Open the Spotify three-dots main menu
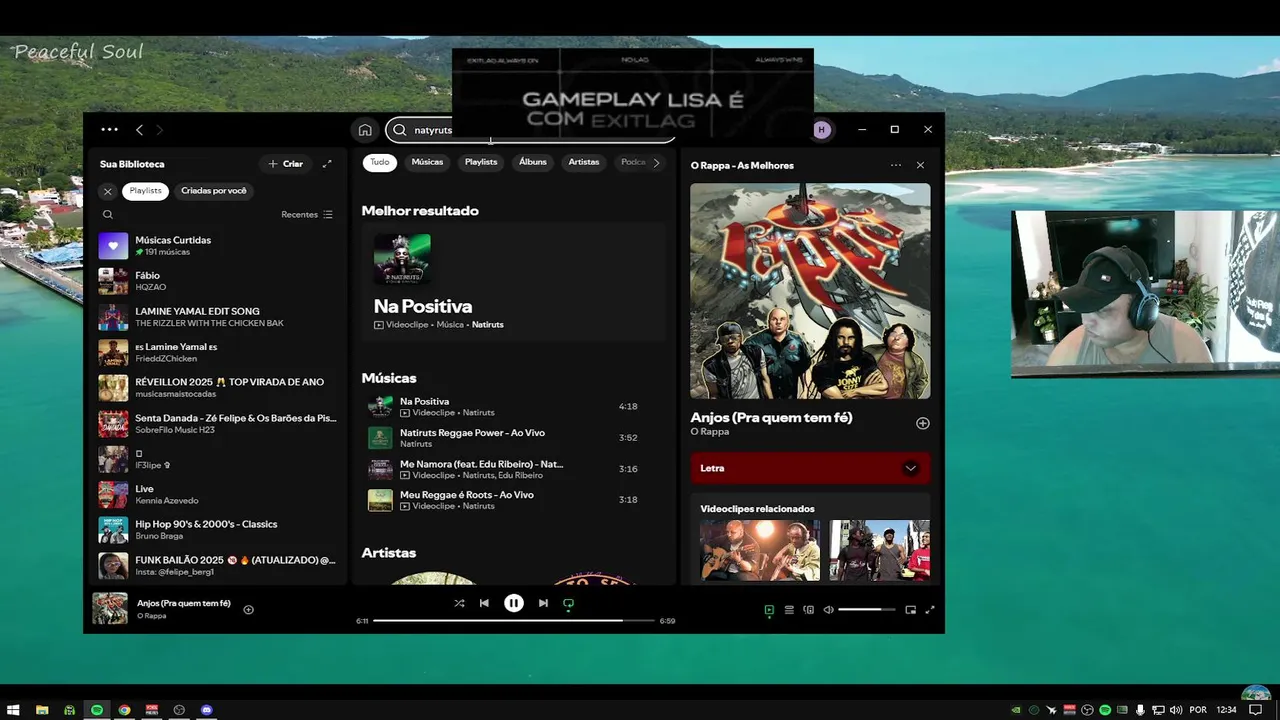The width and height of the screenshot is (1280, 720). point(109,129)
